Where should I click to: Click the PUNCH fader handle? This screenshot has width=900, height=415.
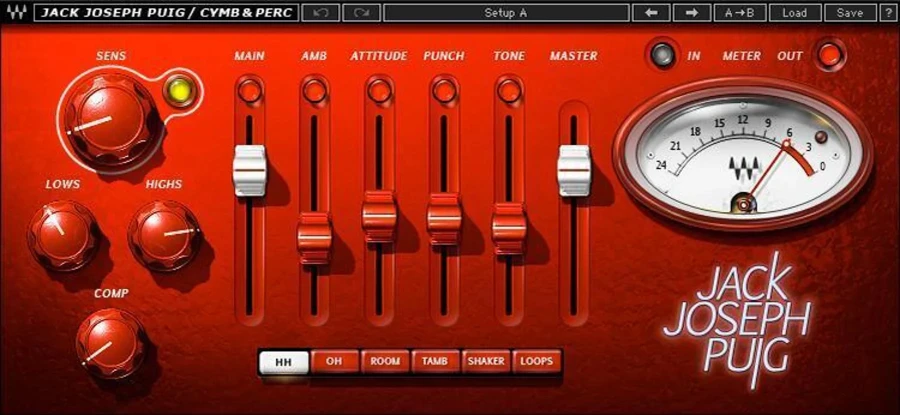[444, 219]
